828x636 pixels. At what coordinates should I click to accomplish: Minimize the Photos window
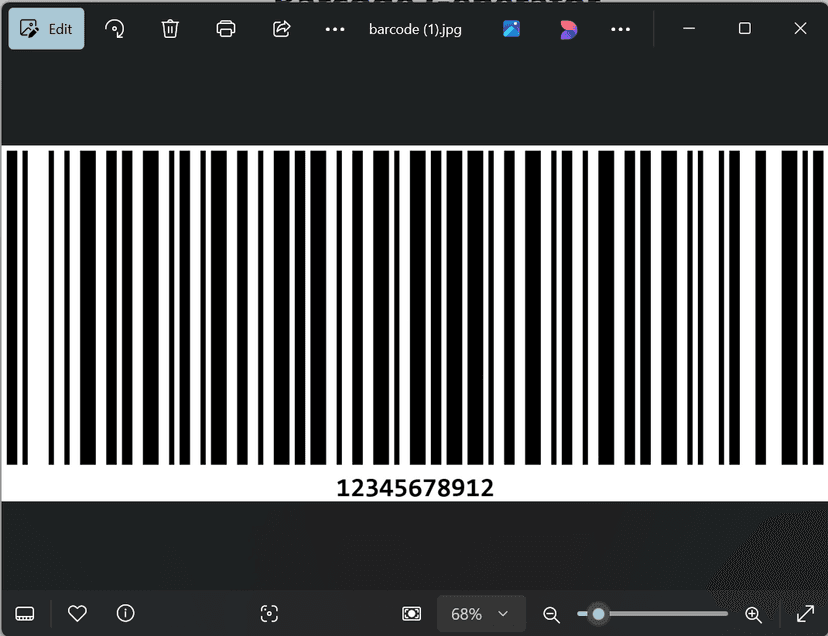click(689, 29)
